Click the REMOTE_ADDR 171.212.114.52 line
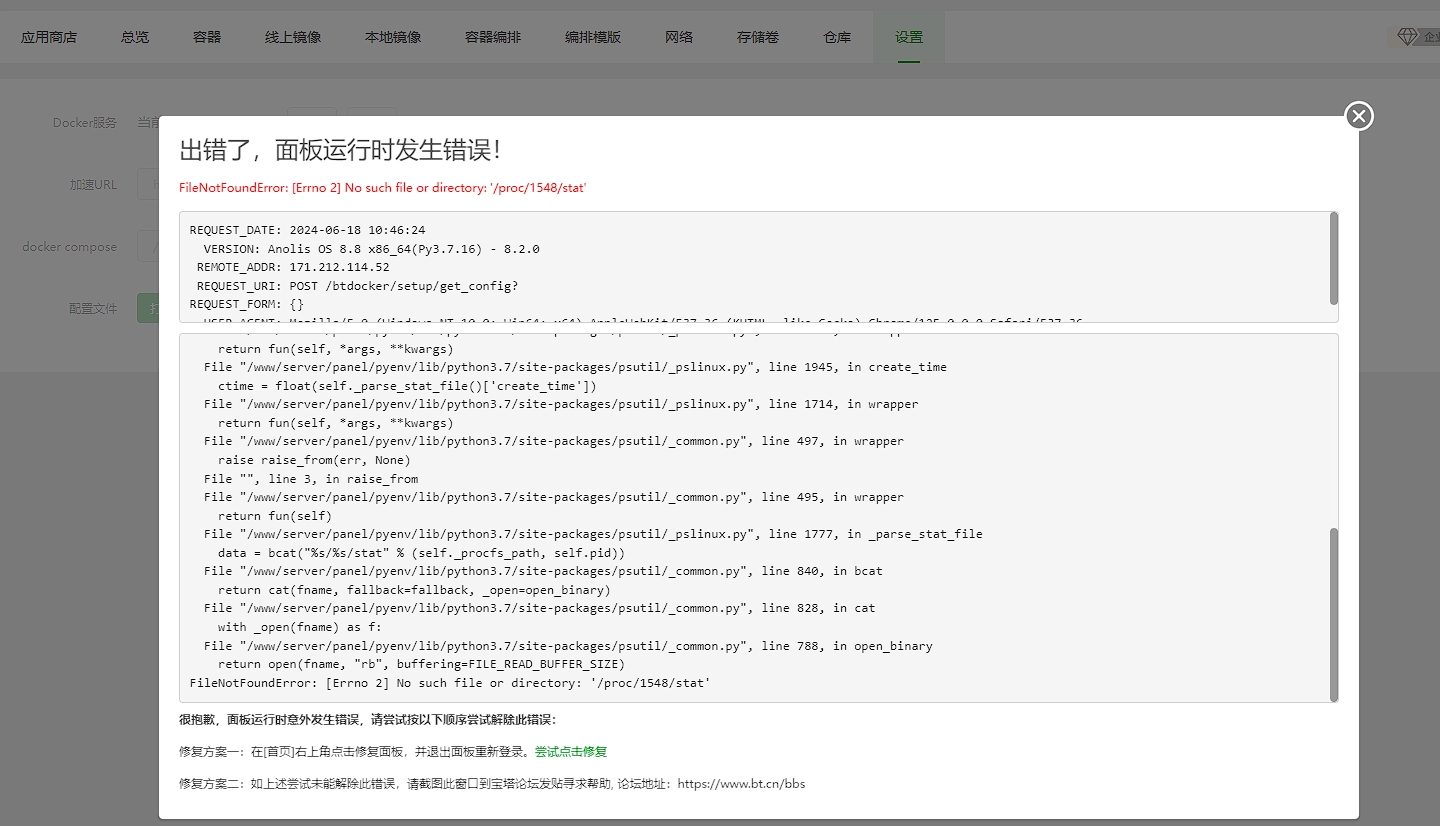 [293, 267]
